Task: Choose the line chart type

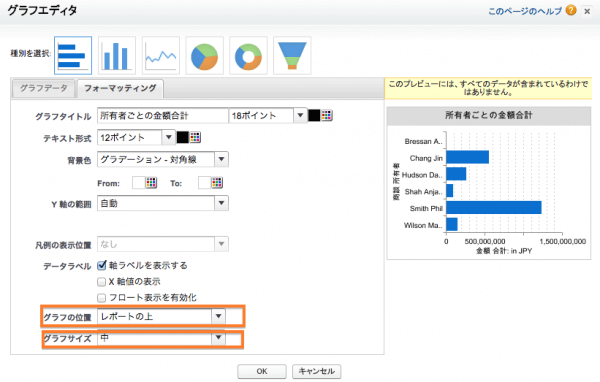Action: click(x=161, y=56)
